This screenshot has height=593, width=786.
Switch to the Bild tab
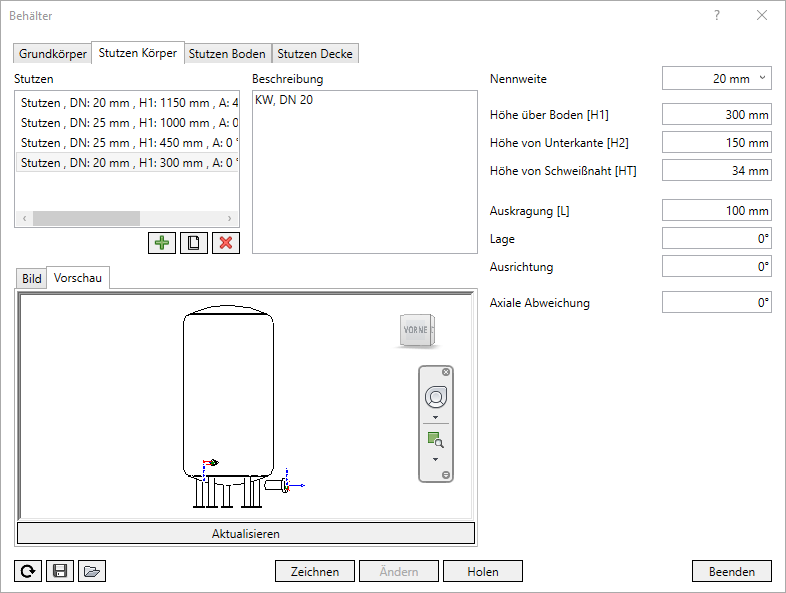[32, 279]
